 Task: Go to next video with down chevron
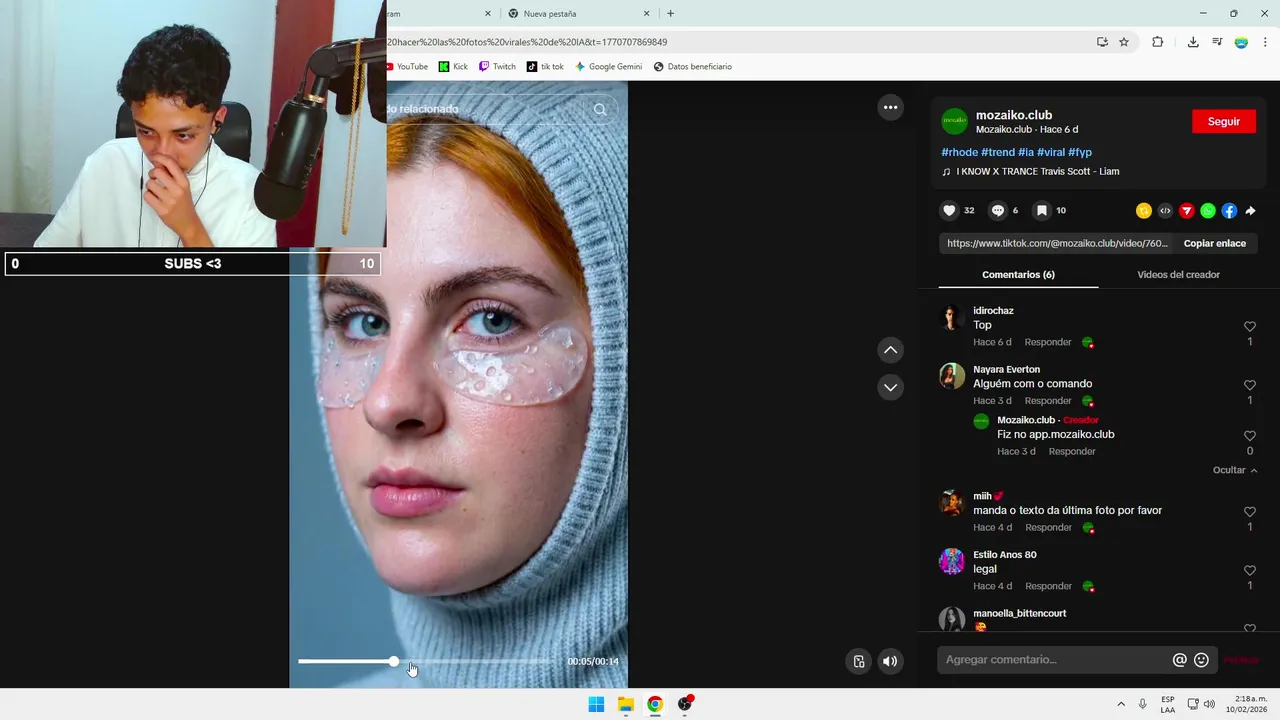[x=890, y=387]
